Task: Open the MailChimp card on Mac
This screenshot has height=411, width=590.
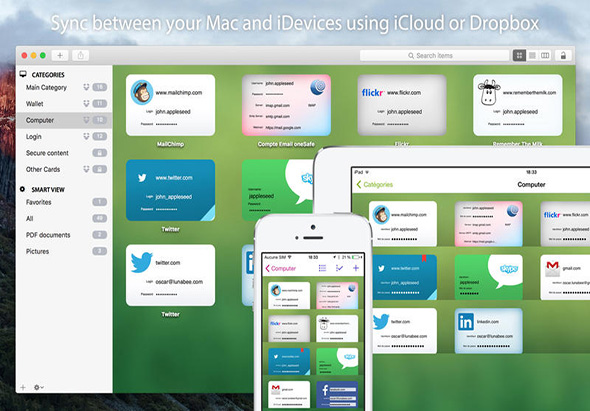Action: point(170,105)
